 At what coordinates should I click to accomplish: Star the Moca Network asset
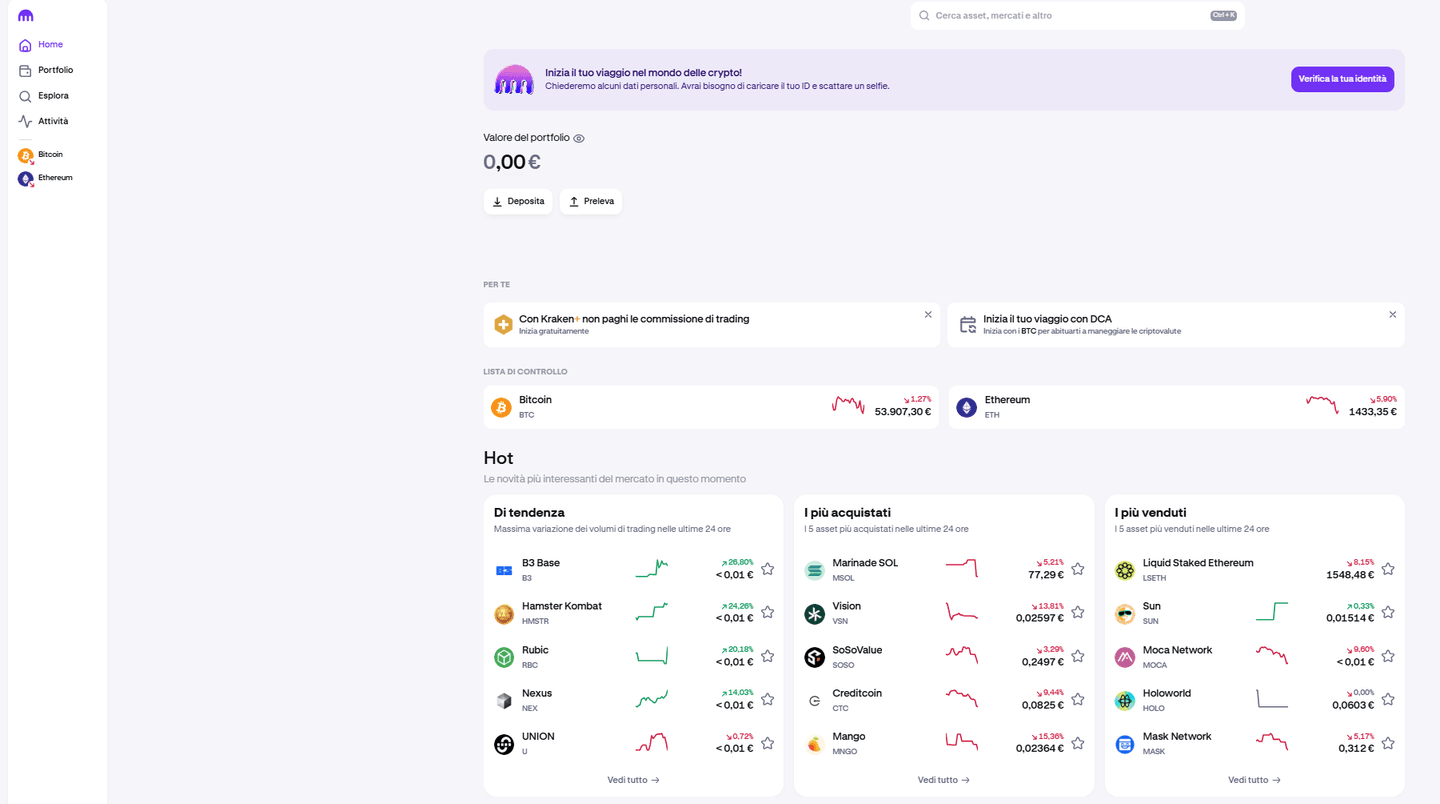coord(1388,656)
